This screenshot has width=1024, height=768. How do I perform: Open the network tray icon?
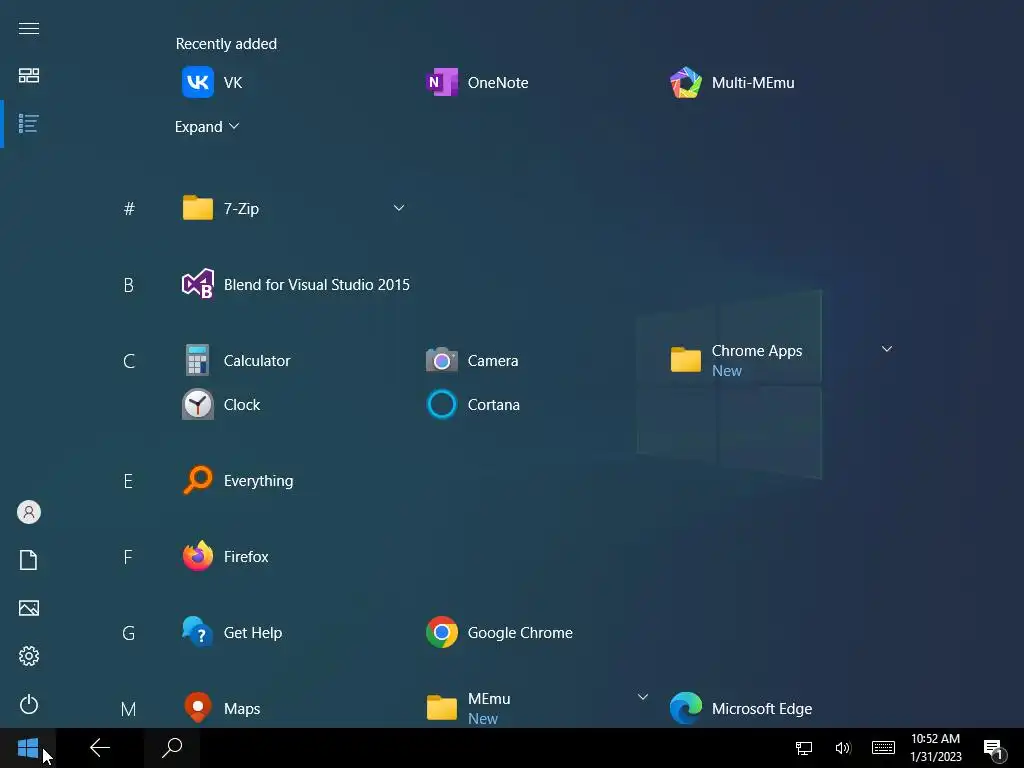point(803,748)
